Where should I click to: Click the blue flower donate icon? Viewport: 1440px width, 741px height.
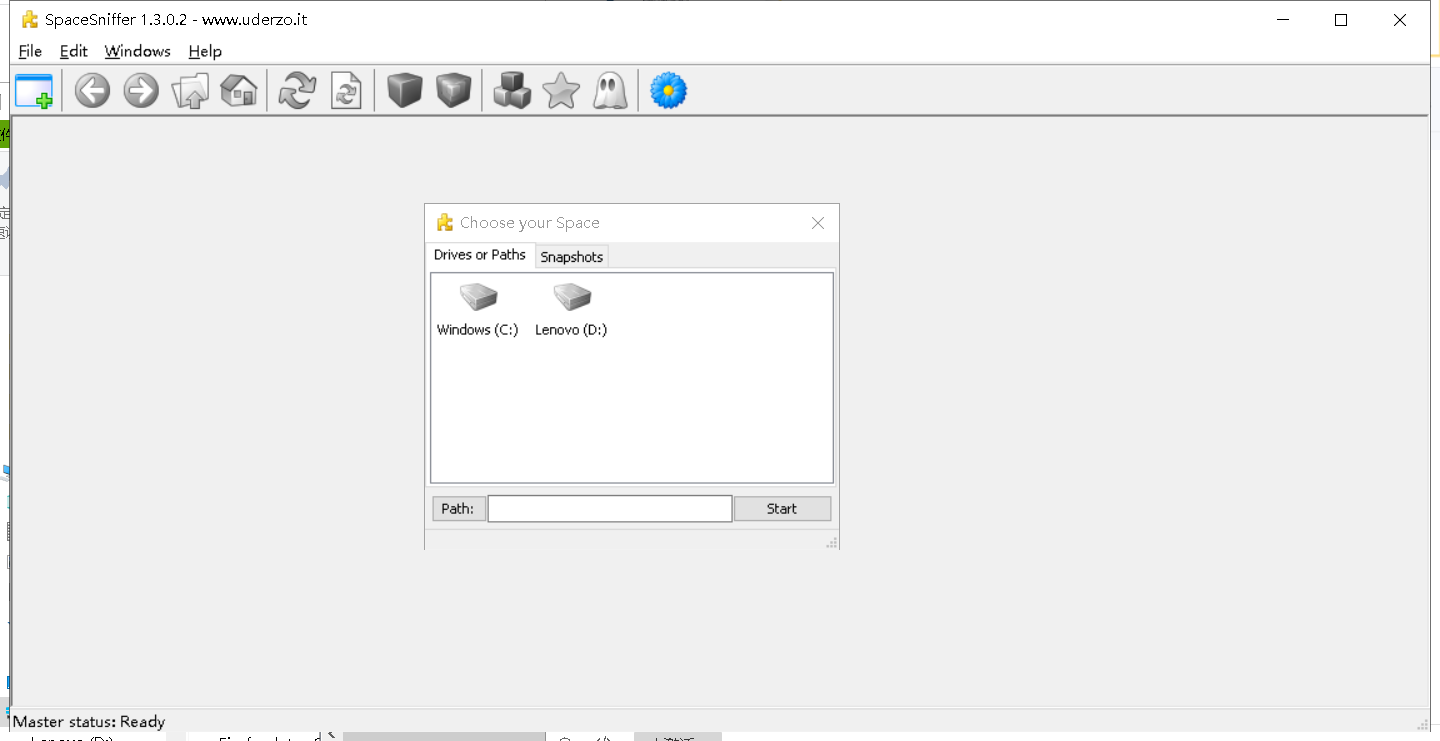point(668,91)
